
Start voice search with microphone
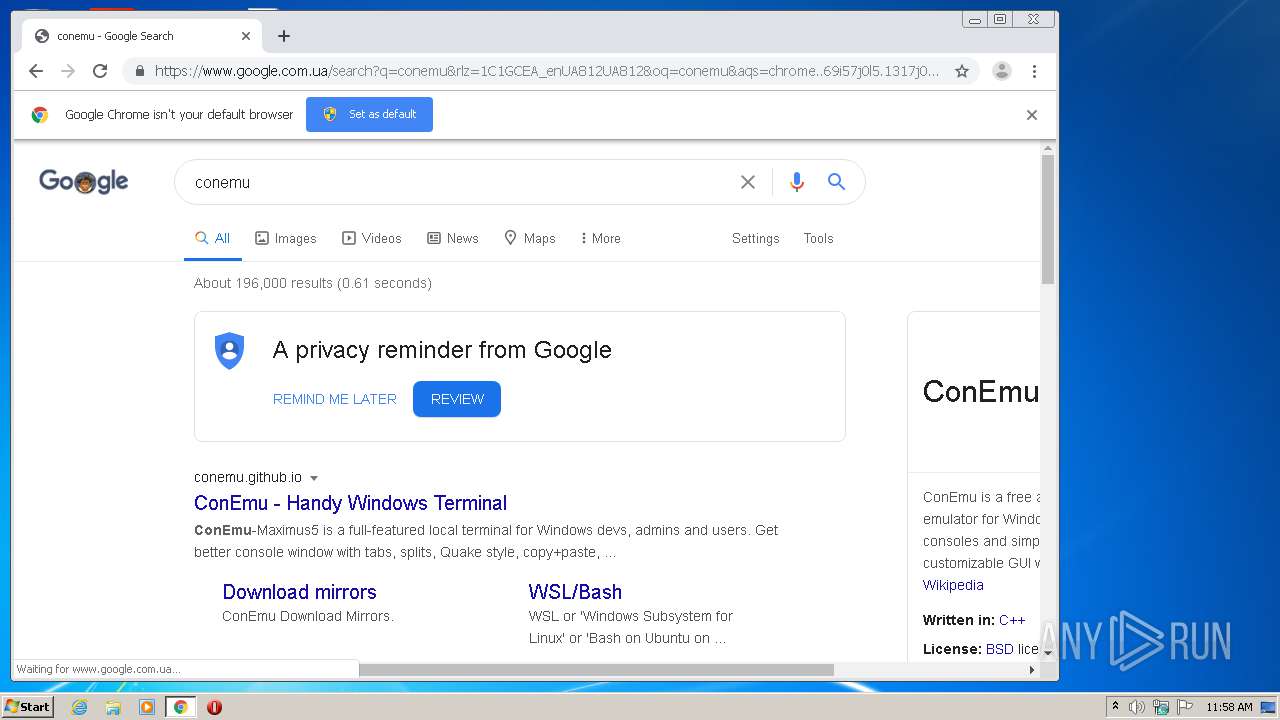pyautogui.click(x=797, y=182)
